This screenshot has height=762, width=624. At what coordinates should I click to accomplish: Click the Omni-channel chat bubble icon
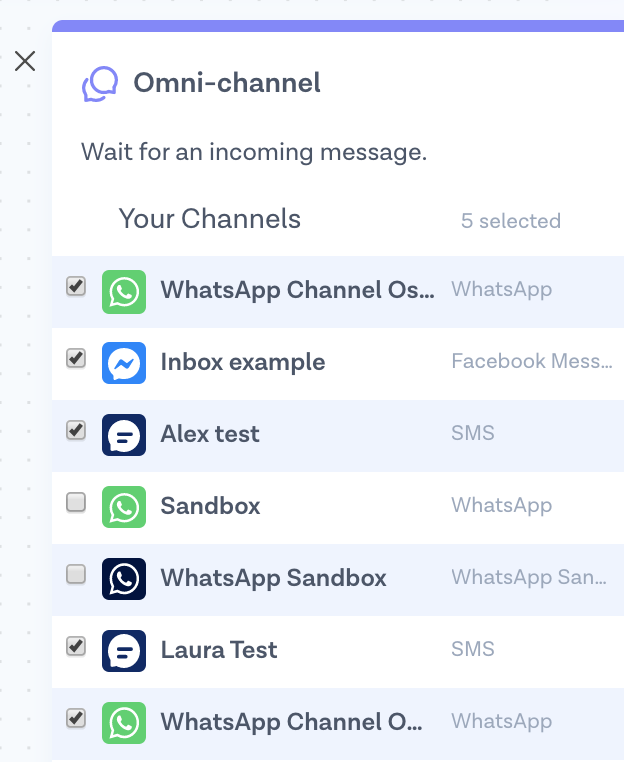click(x=100, y=84)
